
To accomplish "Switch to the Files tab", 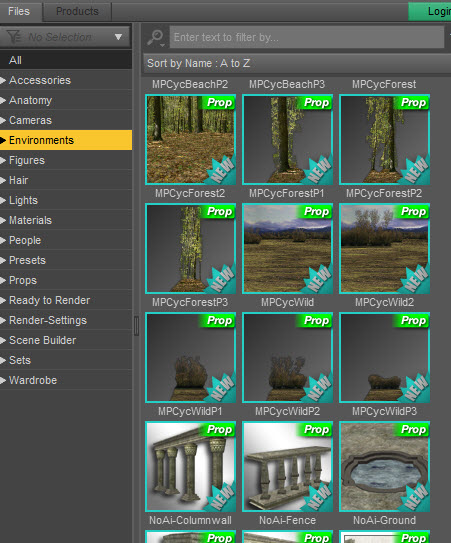I will 20,11.
